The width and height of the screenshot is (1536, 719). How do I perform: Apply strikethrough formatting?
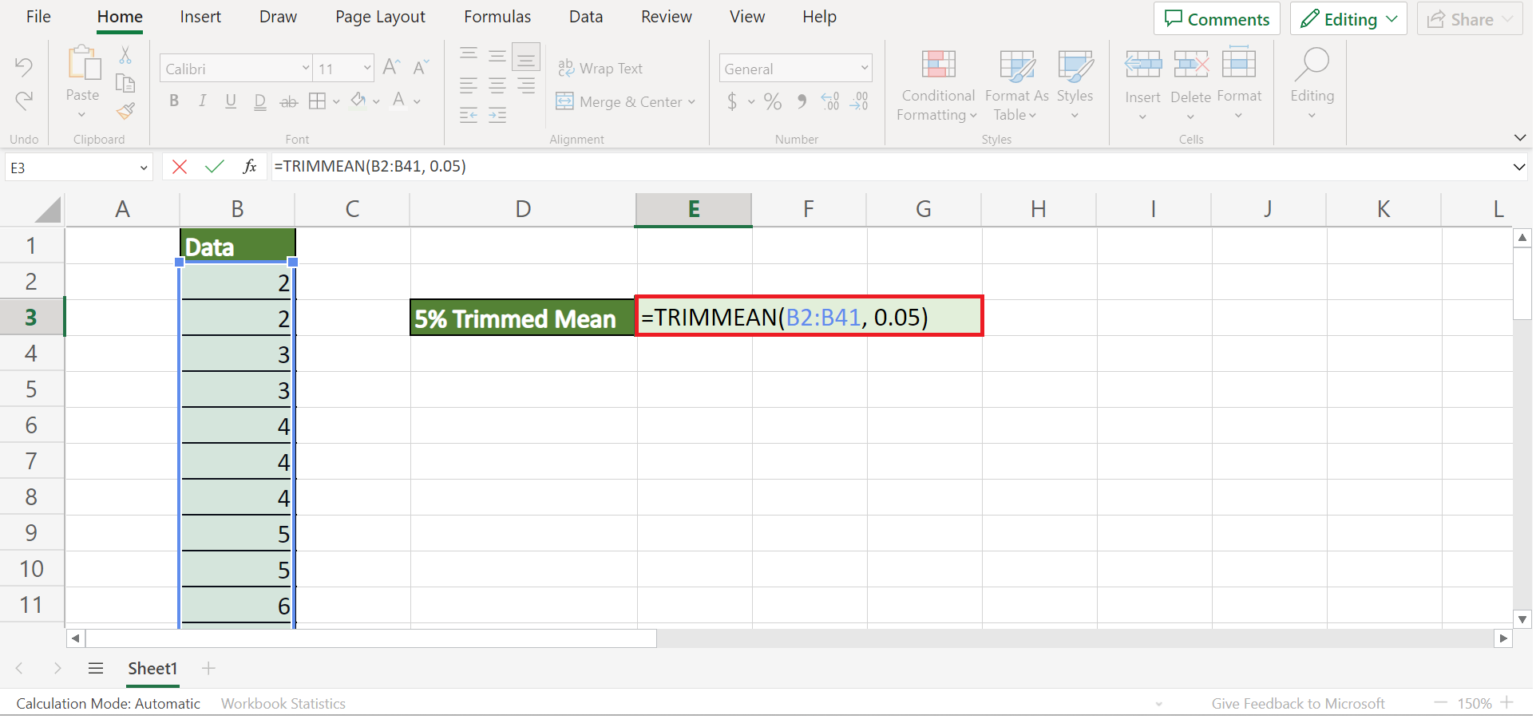point(289,100)
